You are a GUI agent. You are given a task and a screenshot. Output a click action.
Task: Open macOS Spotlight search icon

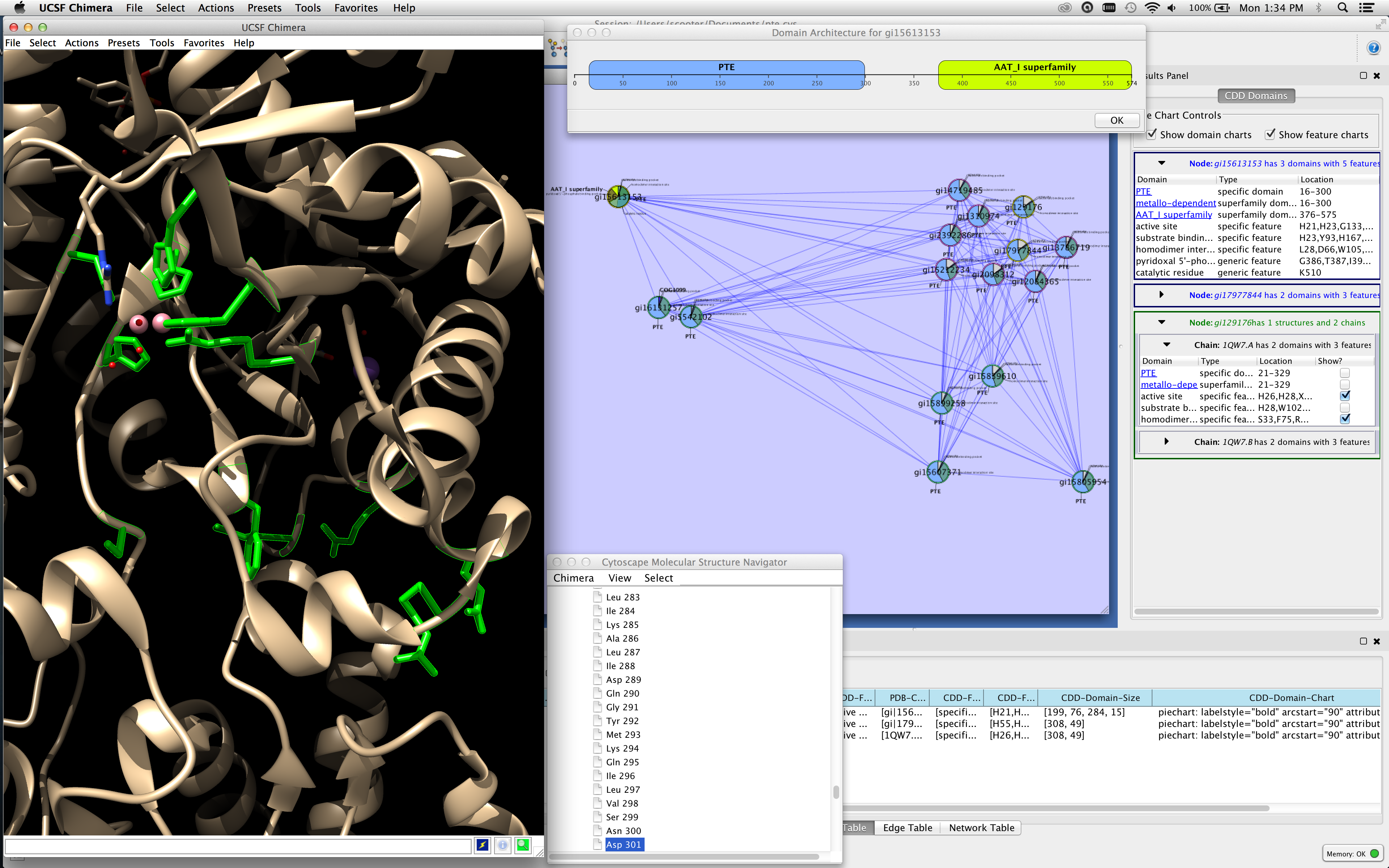(x=1342, y=8)
